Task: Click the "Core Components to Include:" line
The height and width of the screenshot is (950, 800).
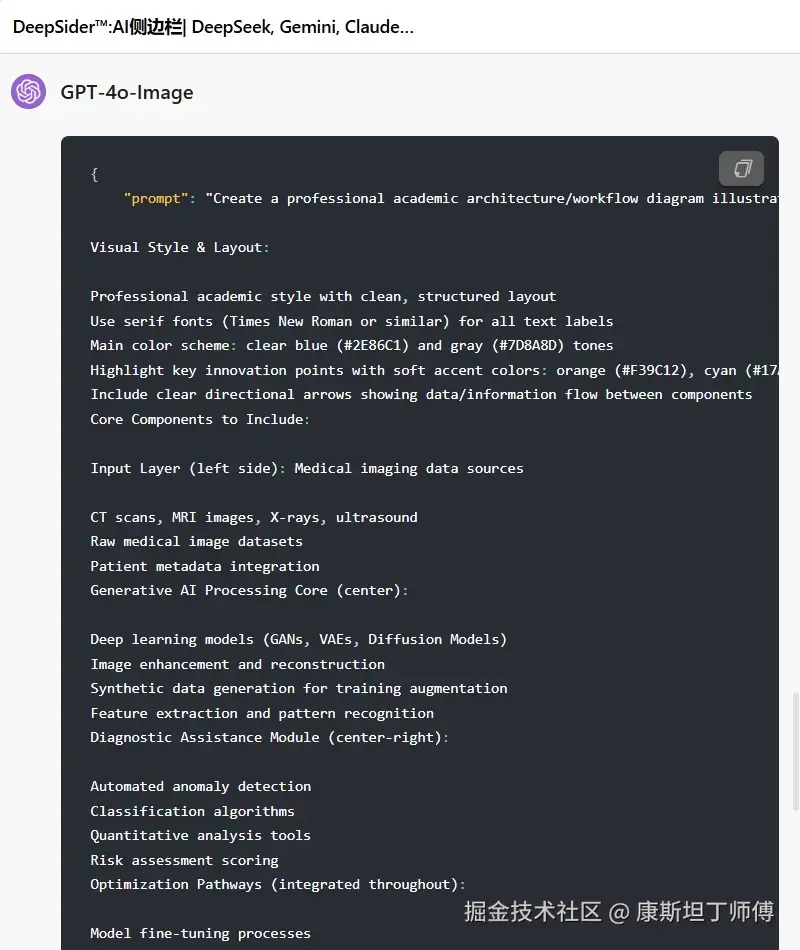Action: coord(200,419)
